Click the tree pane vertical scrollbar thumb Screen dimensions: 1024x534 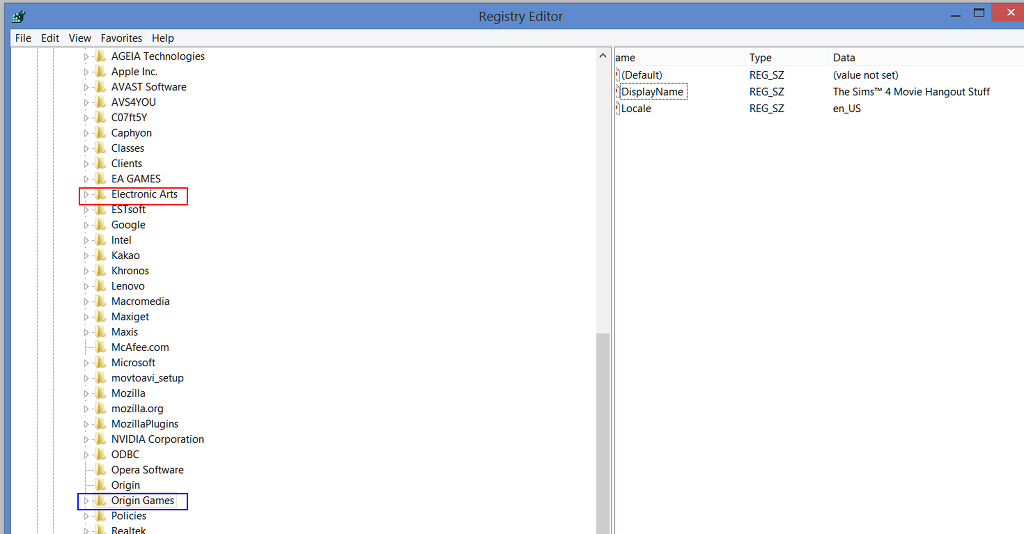tap(602, 433)
